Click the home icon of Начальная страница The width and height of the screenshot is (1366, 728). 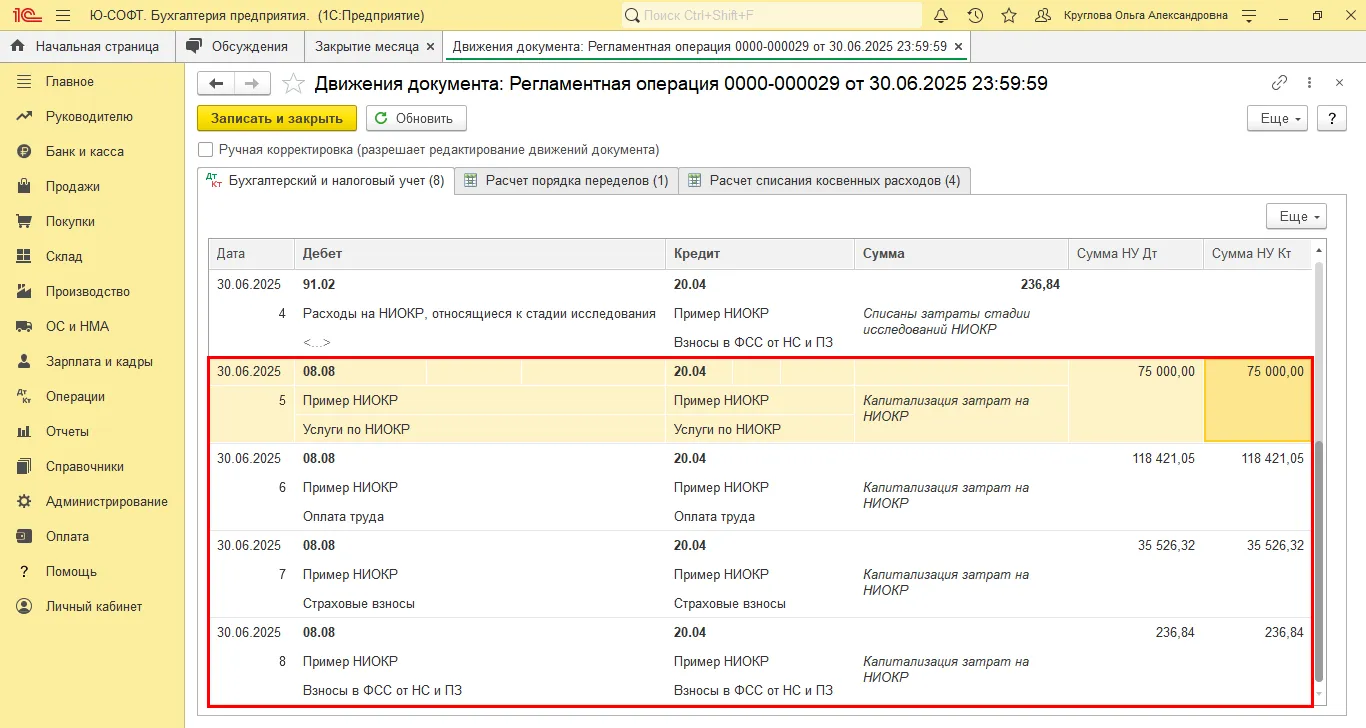18,46
